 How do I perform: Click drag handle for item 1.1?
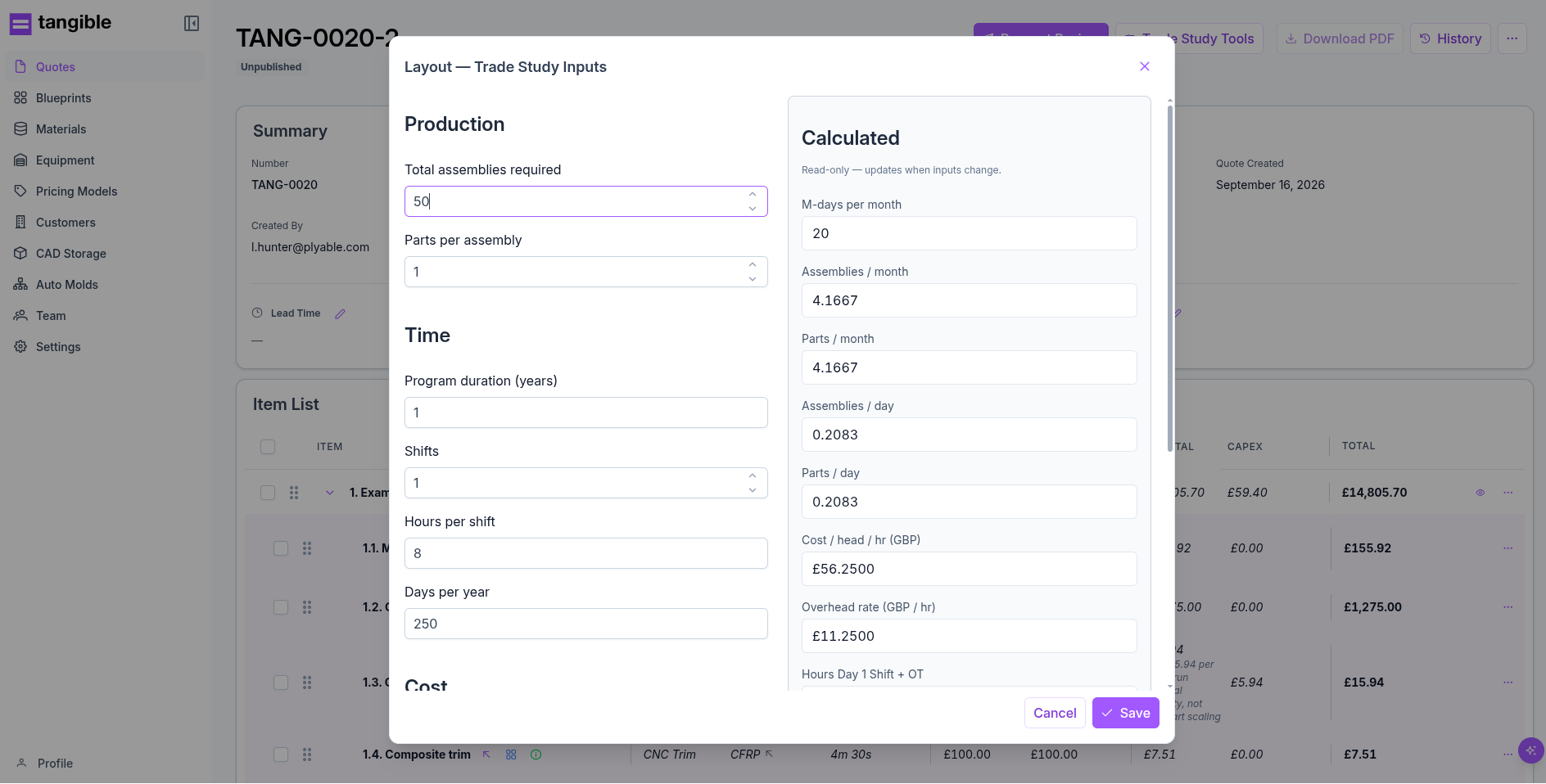pos(307,548)
